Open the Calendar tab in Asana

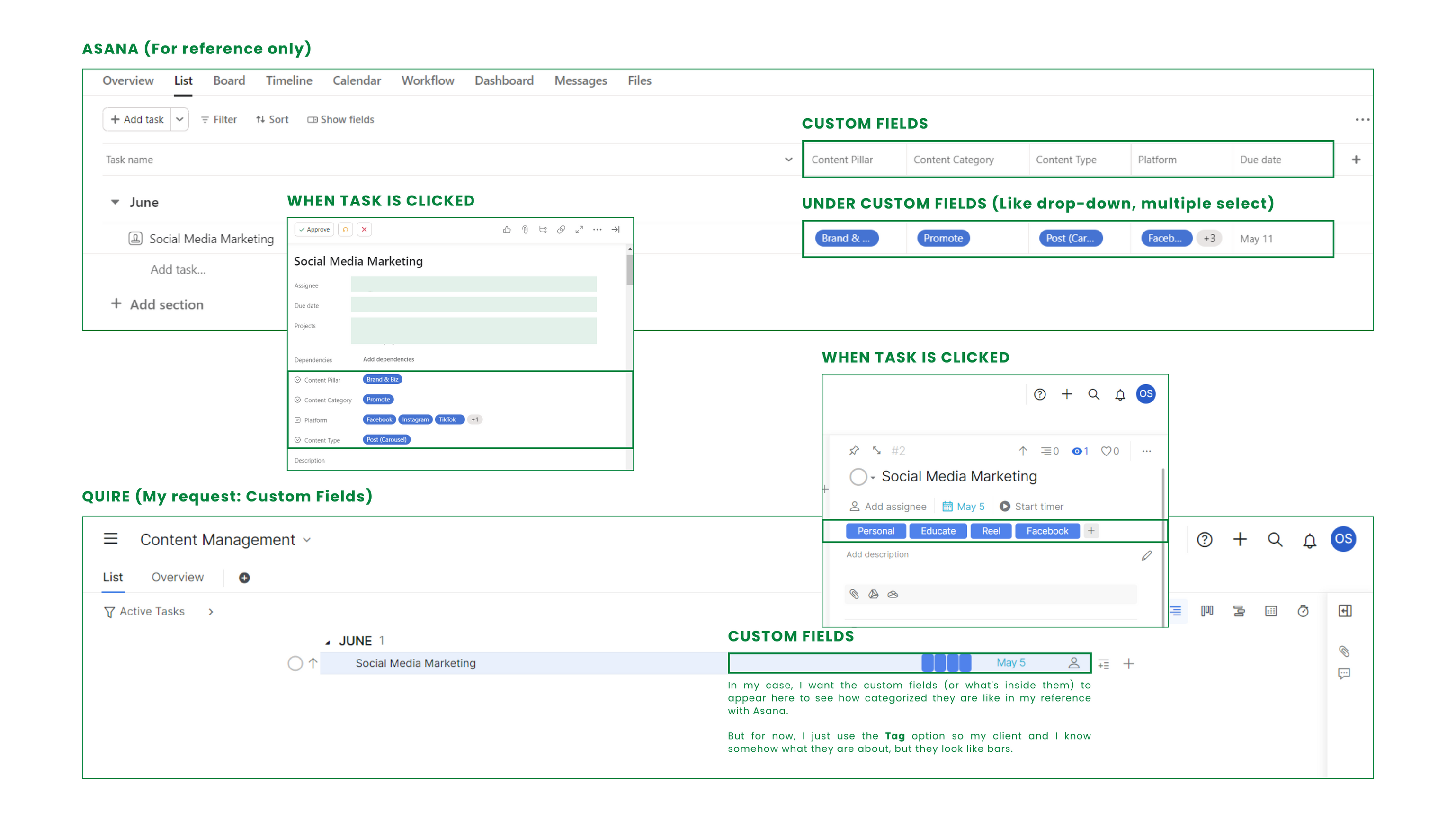pos(357,81)
